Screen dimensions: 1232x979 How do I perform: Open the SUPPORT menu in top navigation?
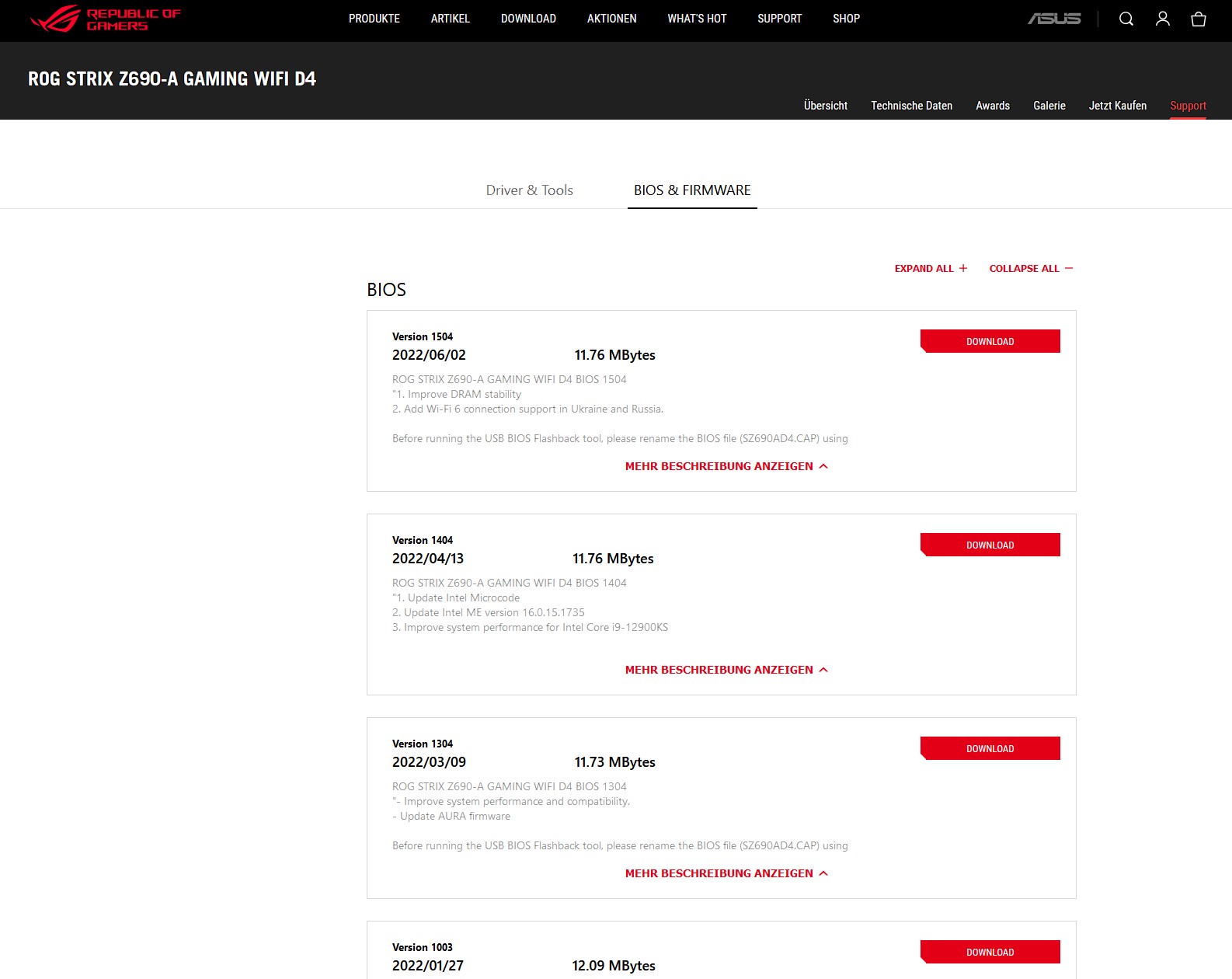pos(779,19)
